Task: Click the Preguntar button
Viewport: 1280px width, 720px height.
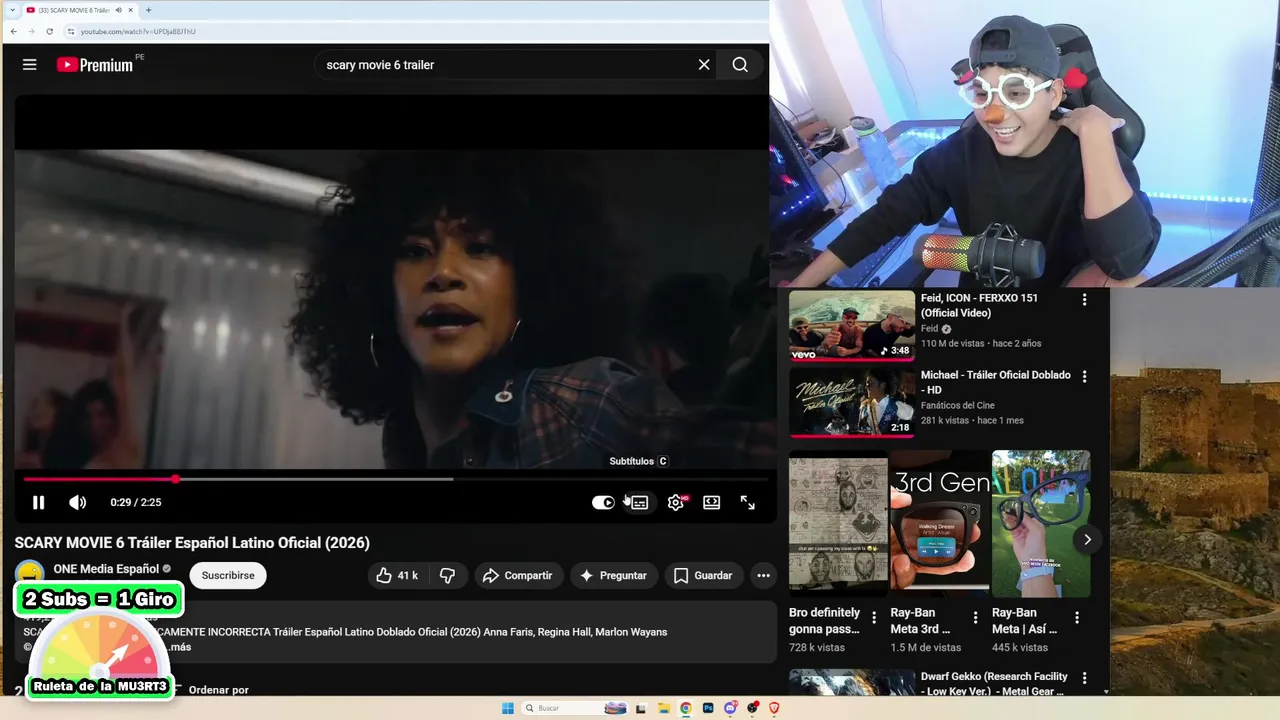Action: pos(614,575)
